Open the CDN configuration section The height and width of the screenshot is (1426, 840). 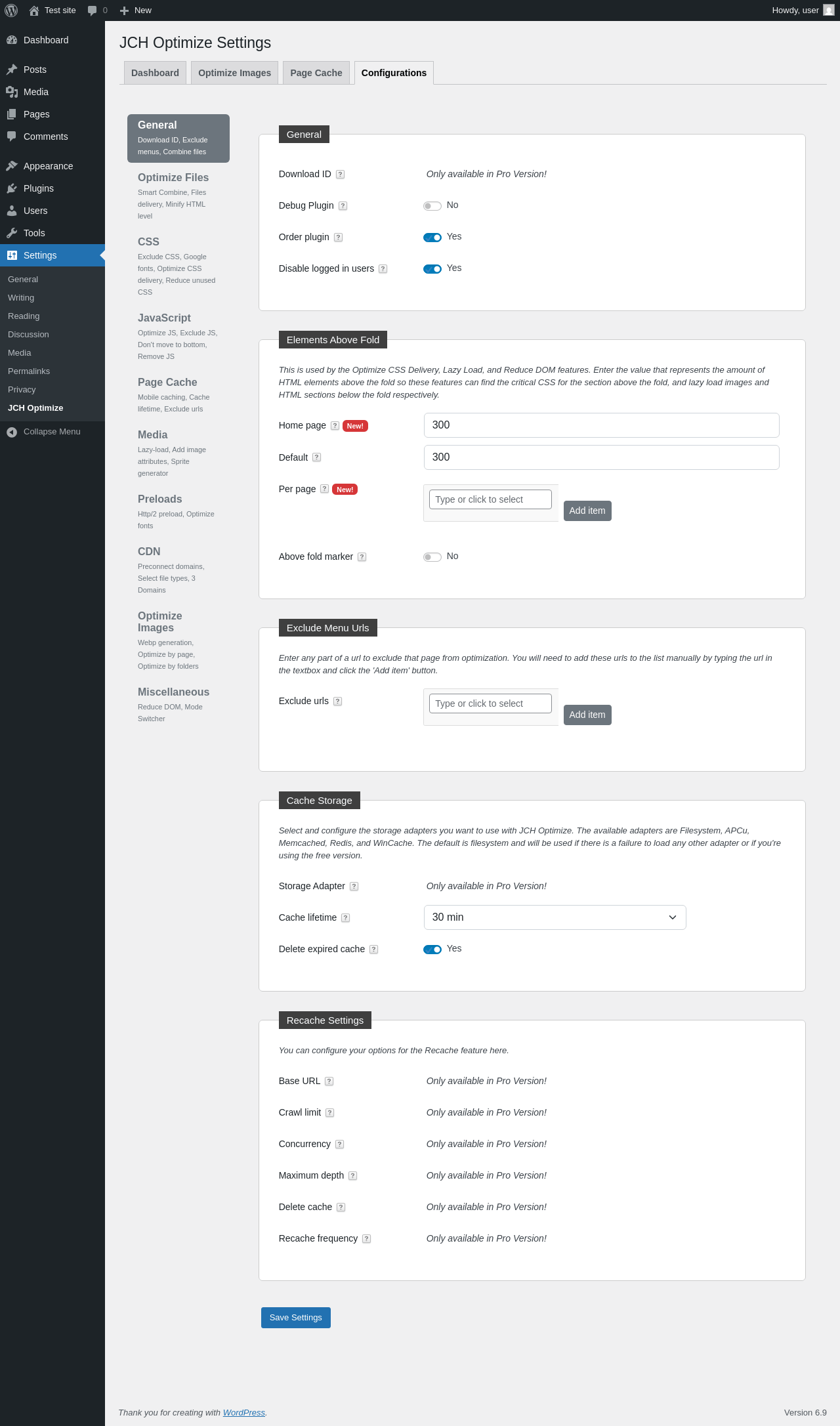coord(178,570)
